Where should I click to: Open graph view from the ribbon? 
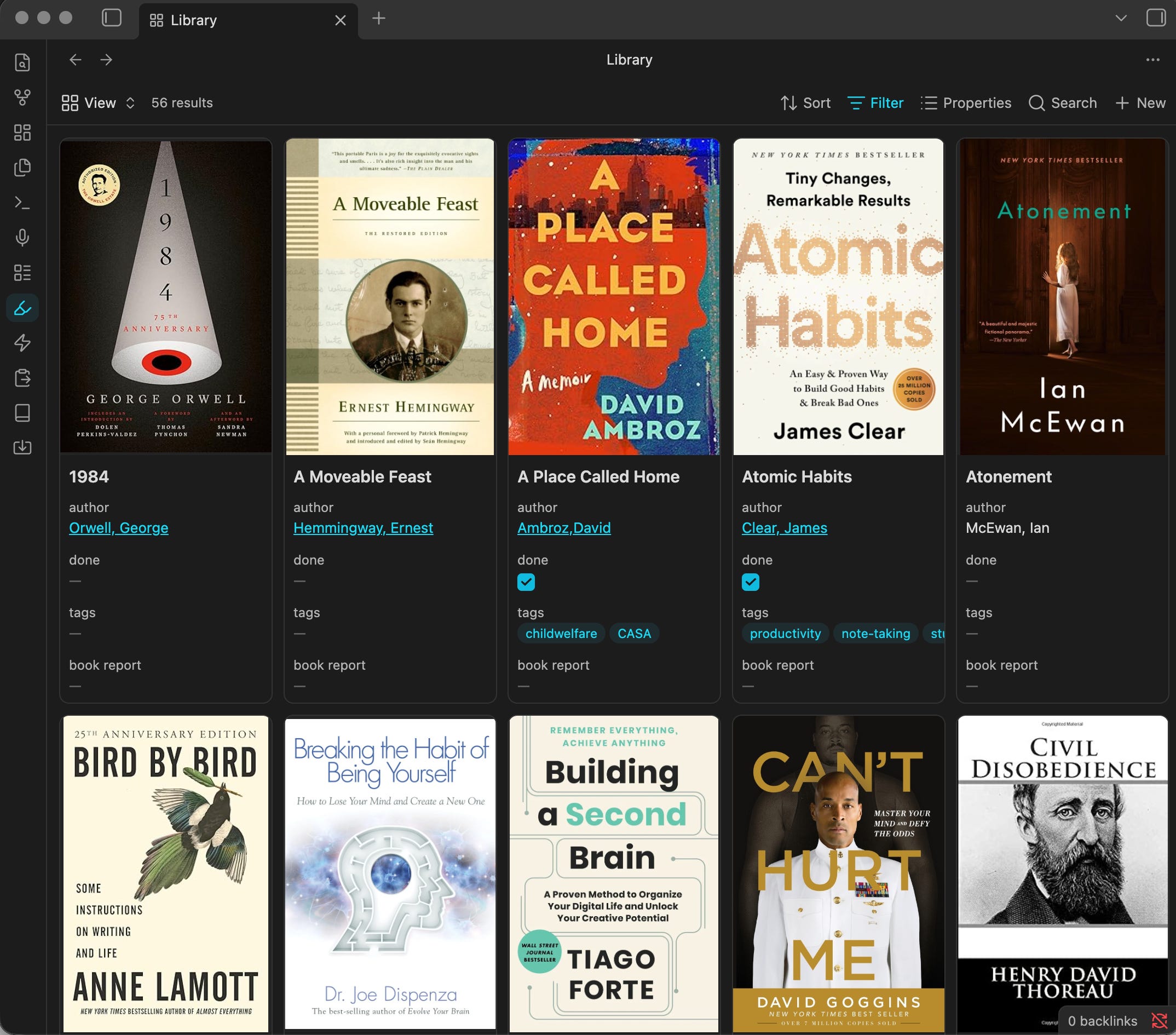(22, 97)
